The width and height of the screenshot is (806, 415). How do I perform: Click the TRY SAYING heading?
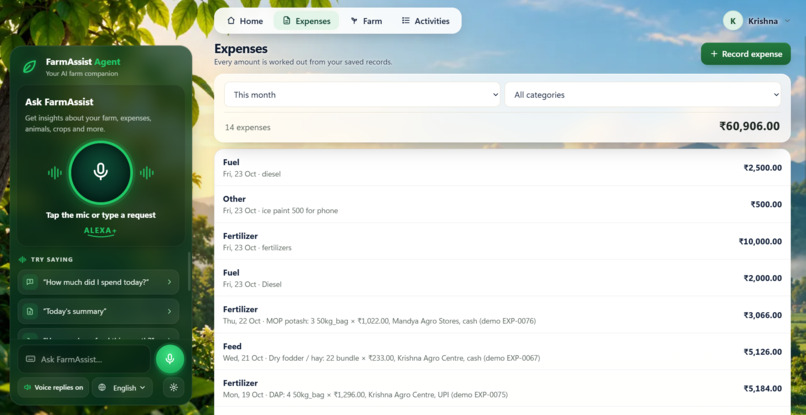pyautogui.click(x=52, y=260)
